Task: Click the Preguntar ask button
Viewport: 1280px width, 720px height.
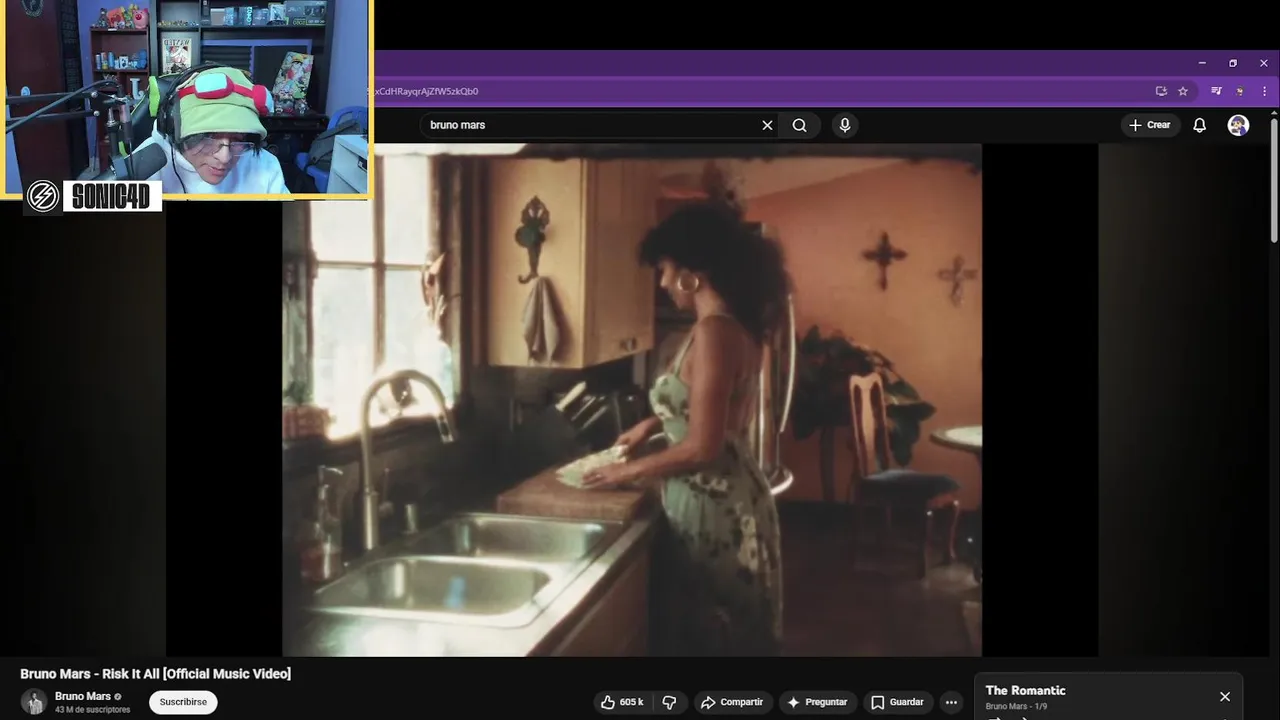Action: click(x=817, y=702)
